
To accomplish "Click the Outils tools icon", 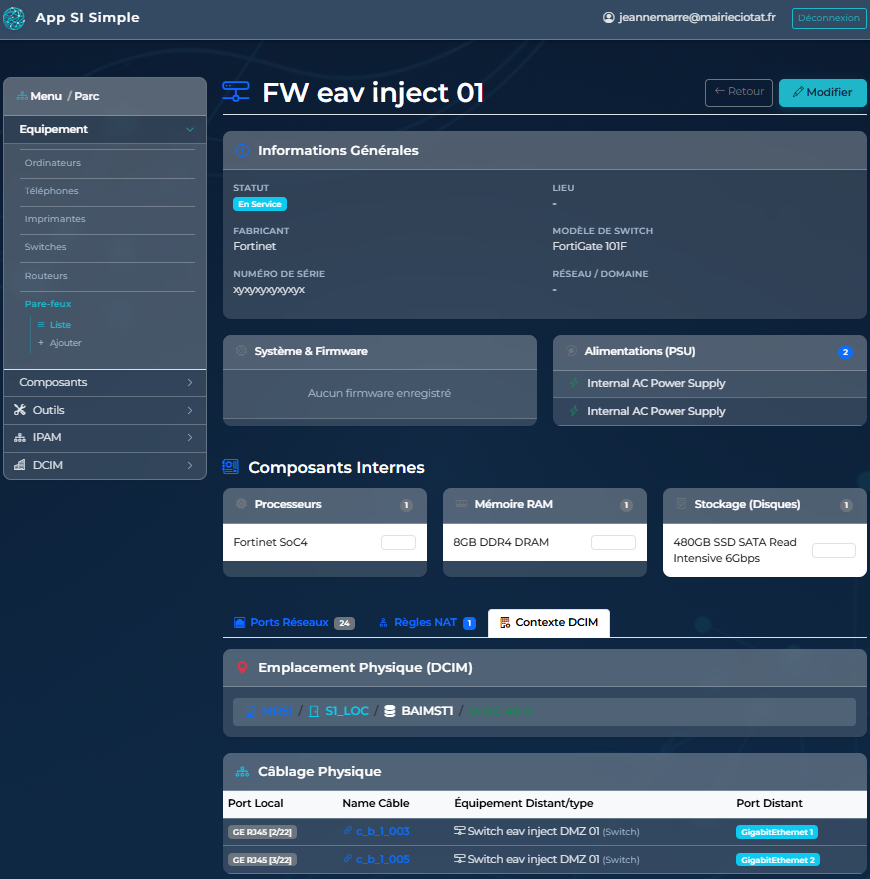I will [20, 410].
